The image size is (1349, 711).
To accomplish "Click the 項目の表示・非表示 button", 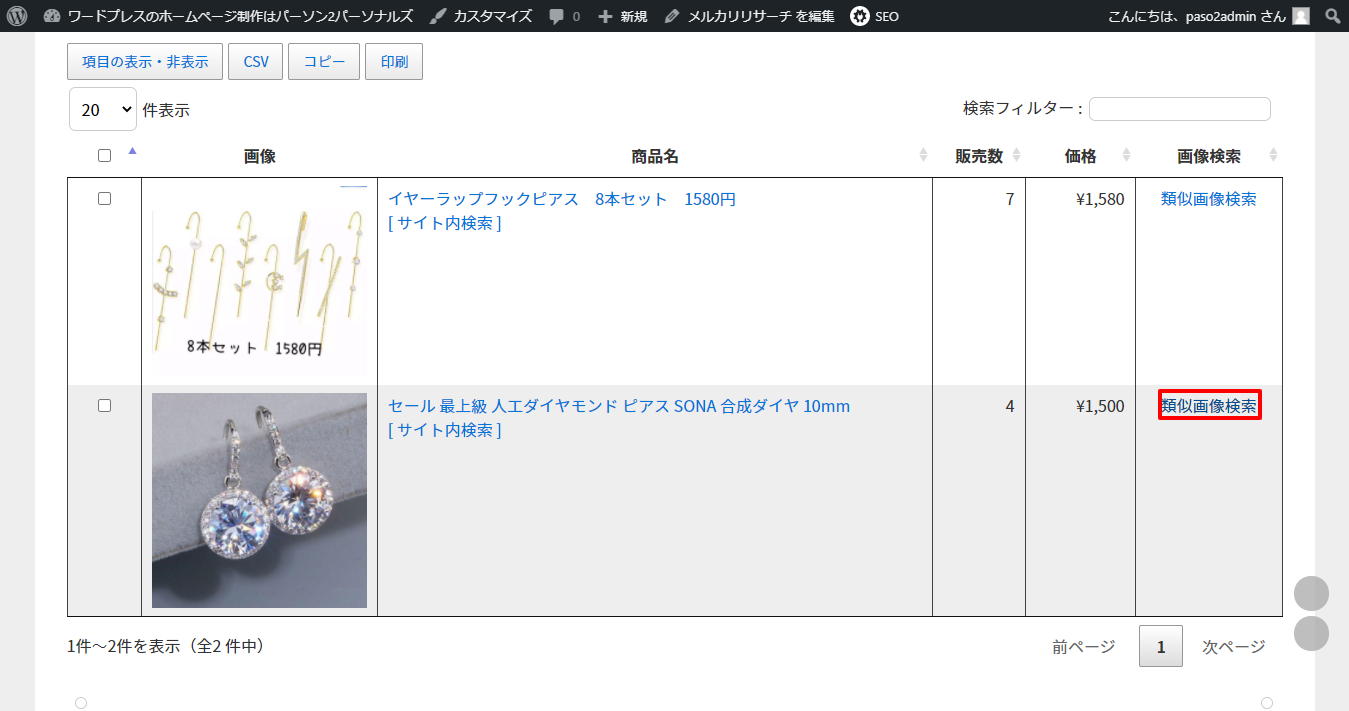I will [x=145, y=61].
